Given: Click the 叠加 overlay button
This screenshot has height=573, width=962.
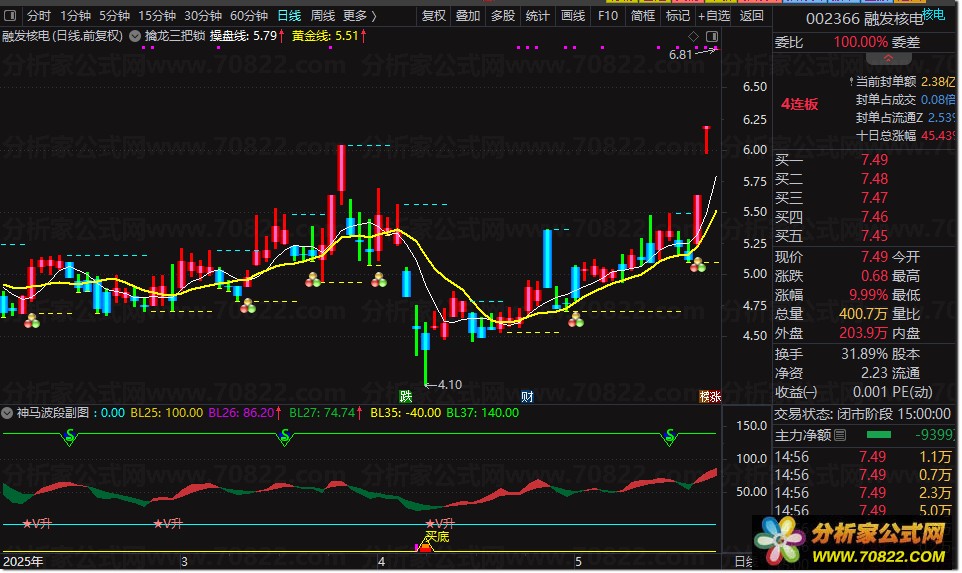Looking at the screenshot, I should click(x=468, y=16).
